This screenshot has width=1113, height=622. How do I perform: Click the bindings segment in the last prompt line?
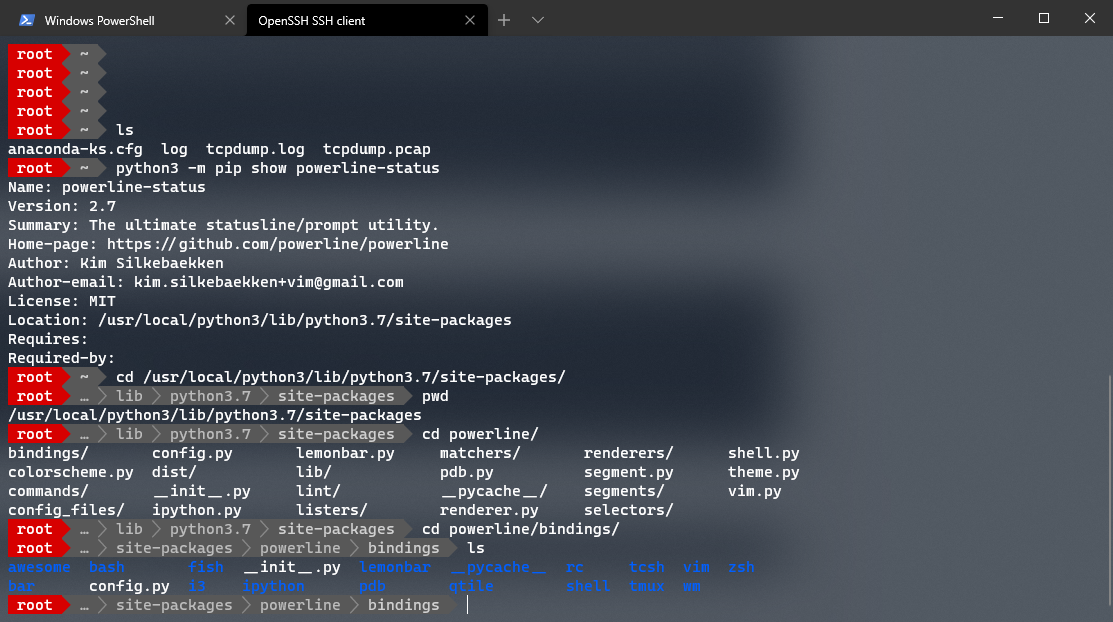pos(405,604)
